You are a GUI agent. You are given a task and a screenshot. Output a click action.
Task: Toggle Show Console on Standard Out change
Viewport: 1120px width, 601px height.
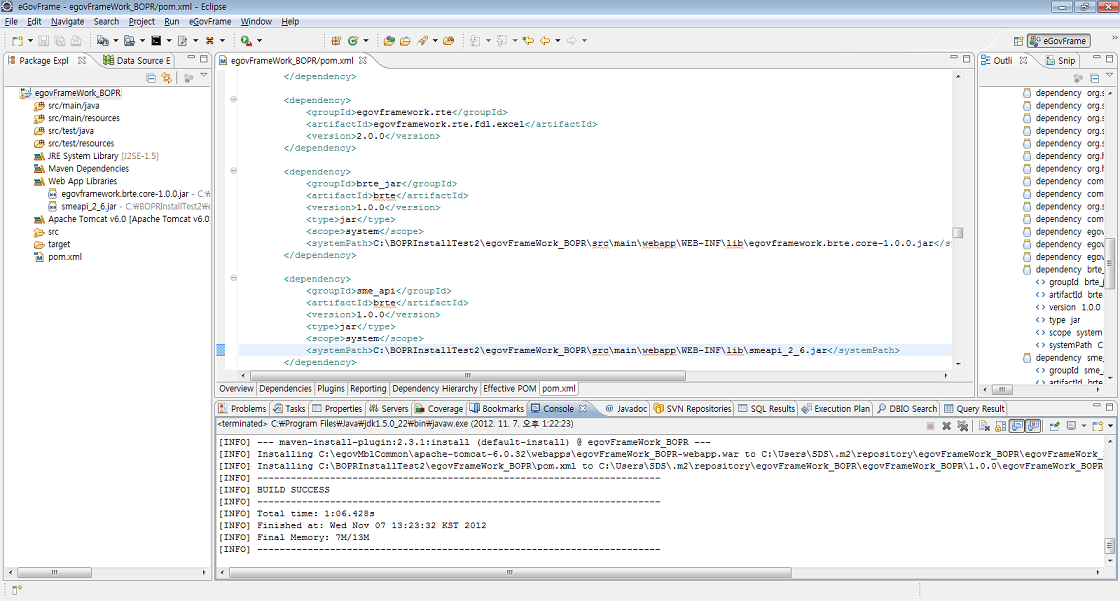coord(1018,426)
